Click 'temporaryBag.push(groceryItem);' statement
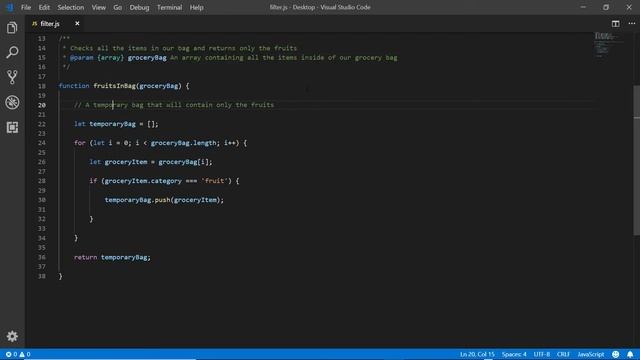Viewport: 640px width, 360px height. click(x=164, y=200)
